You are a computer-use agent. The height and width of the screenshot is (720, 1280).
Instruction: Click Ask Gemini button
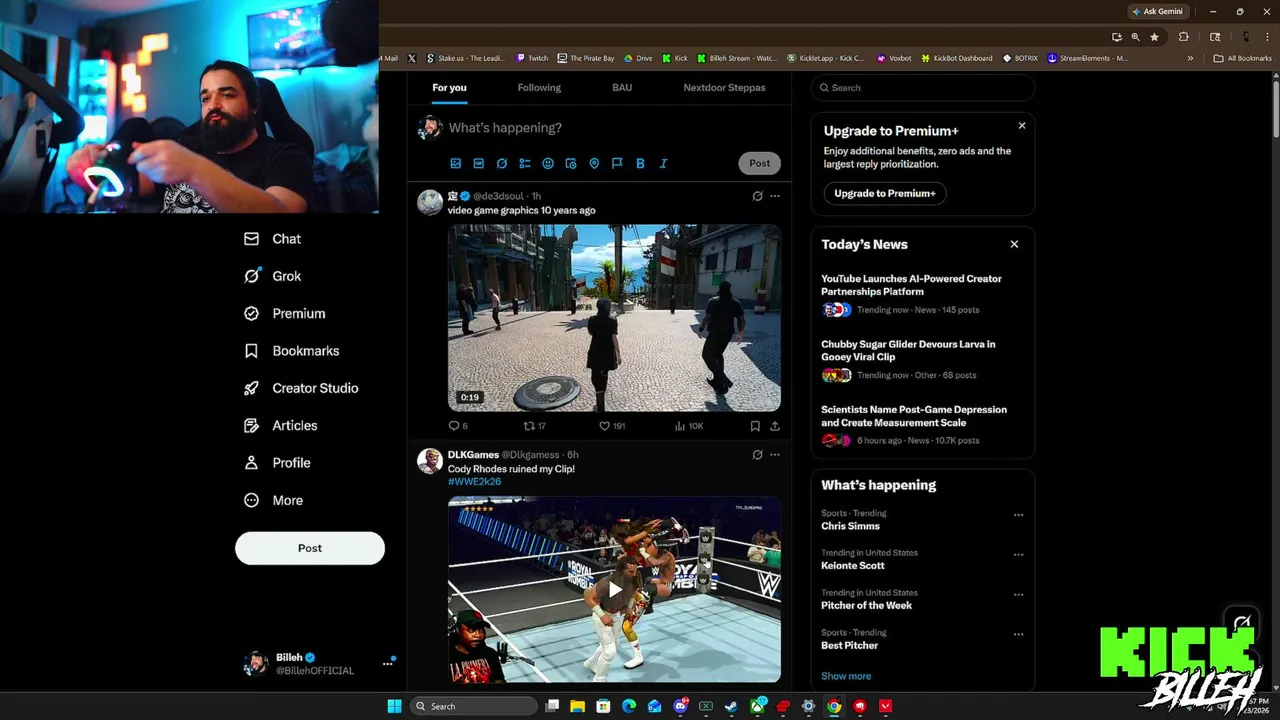(1157, 11)
